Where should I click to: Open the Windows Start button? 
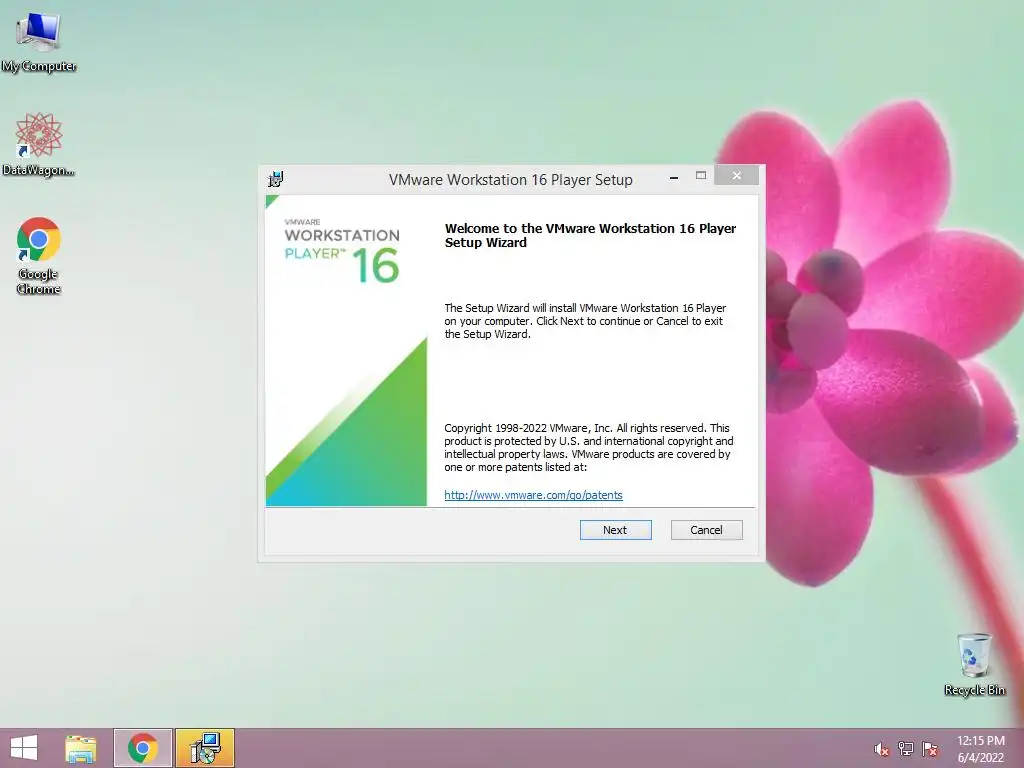click(24, 748)
